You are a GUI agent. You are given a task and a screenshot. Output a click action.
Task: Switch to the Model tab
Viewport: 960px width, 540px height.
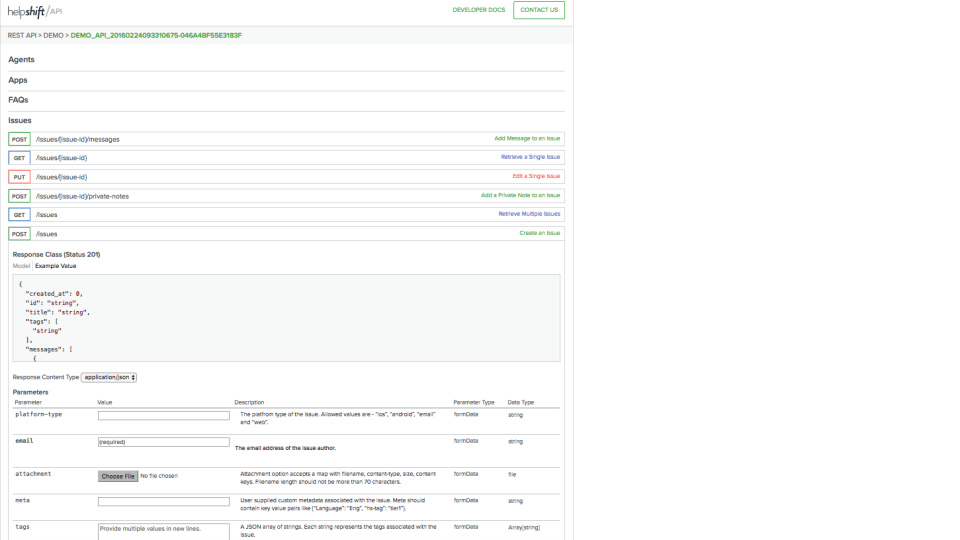(x=21, y=266)
